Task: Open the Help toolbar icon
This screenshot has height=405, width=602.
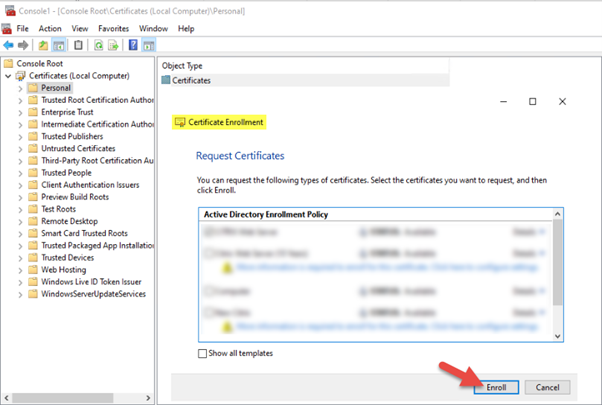Action: [x=133, y=45]
